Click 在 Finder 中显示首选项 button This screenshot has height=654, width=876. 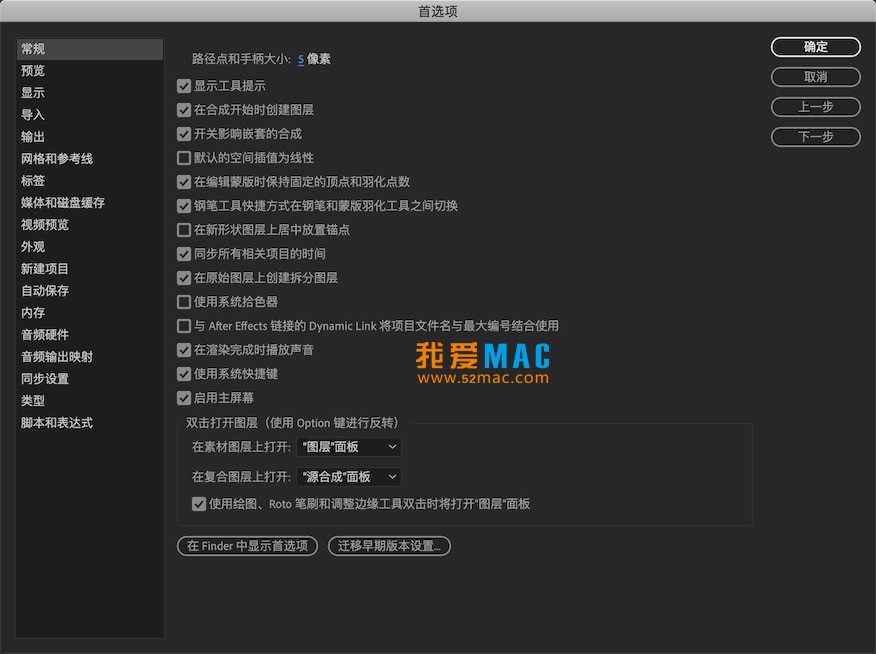[247, 546]
